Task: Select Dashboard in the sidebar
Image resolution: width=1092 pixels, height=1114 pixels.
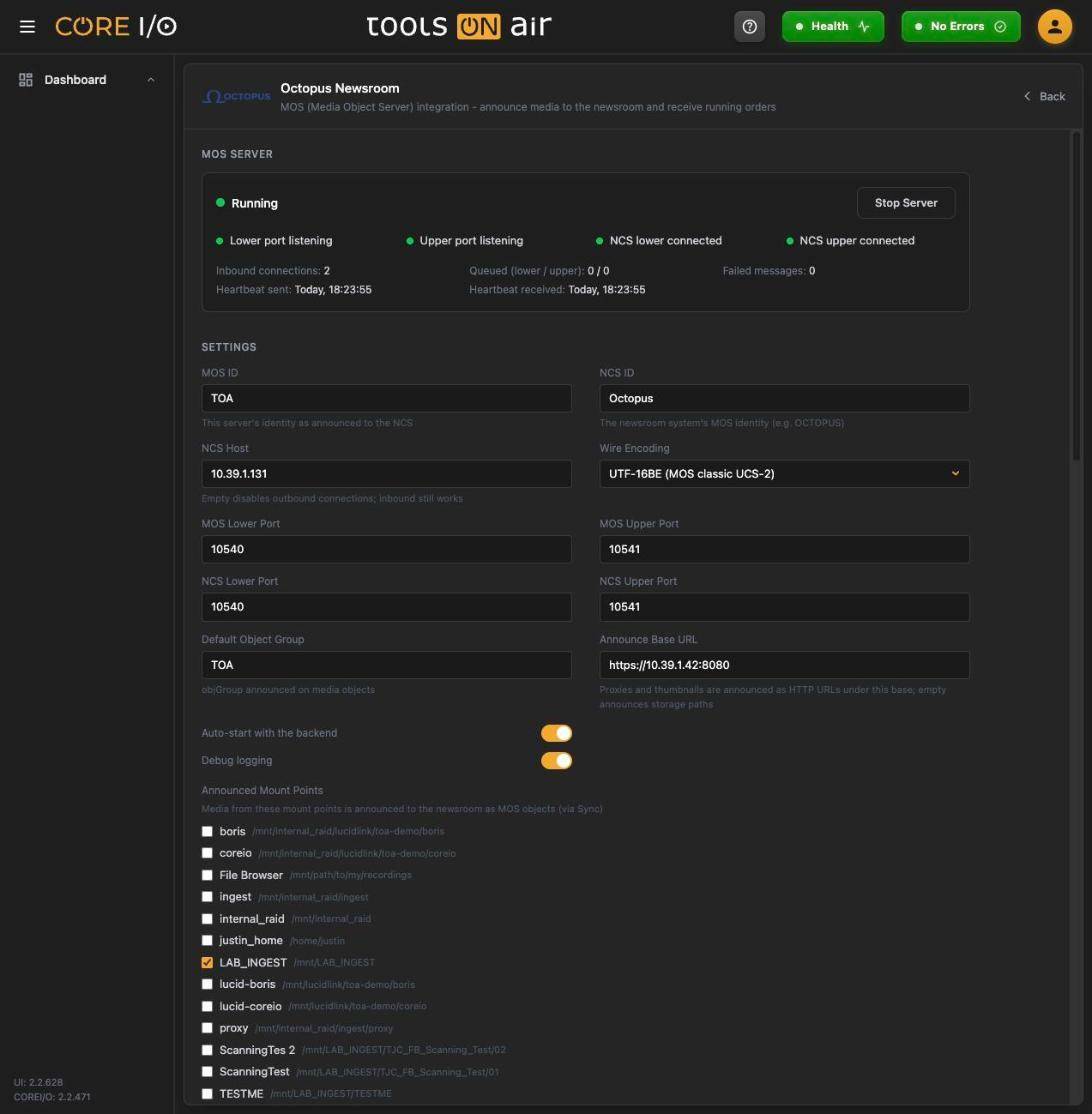Action: point(75,80)
